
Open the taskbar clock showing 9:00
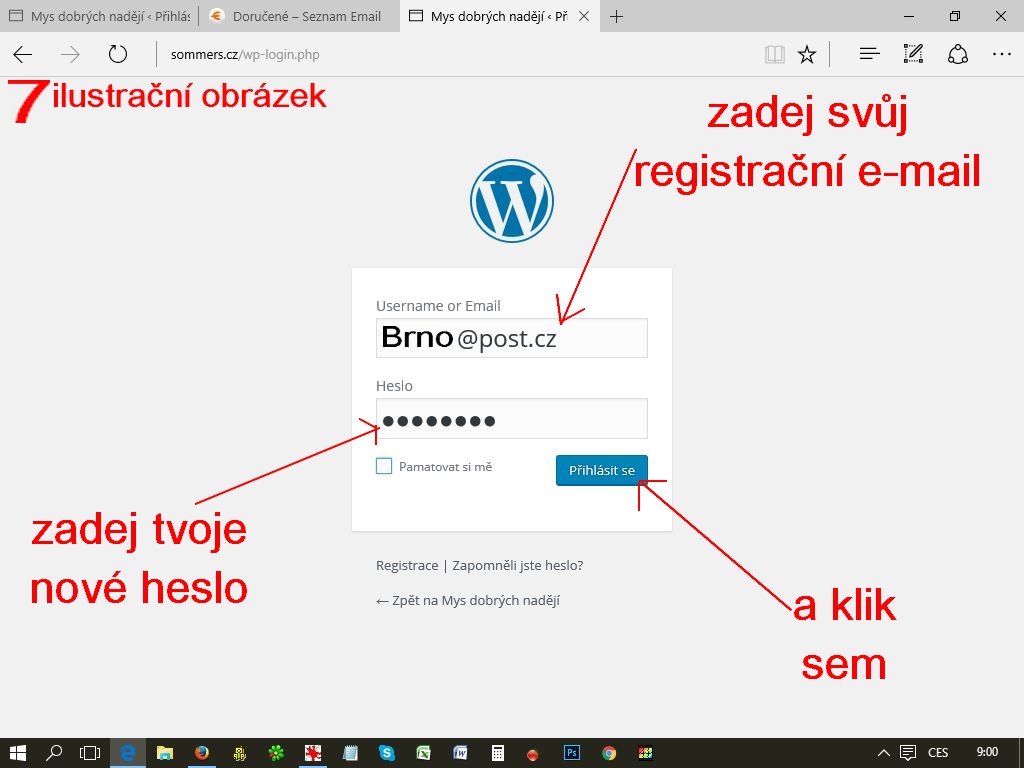click(987, 752)
